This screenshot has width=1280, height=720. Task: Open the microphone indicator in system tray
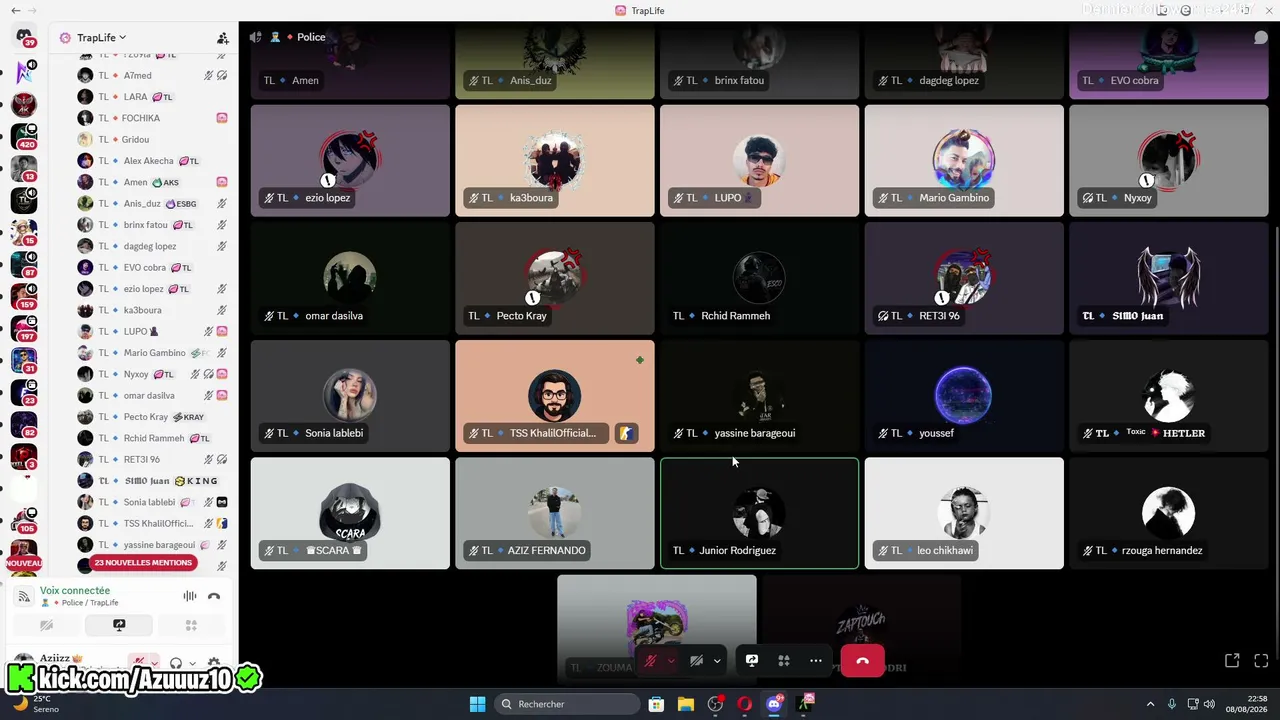click(x=1171, y=704)
